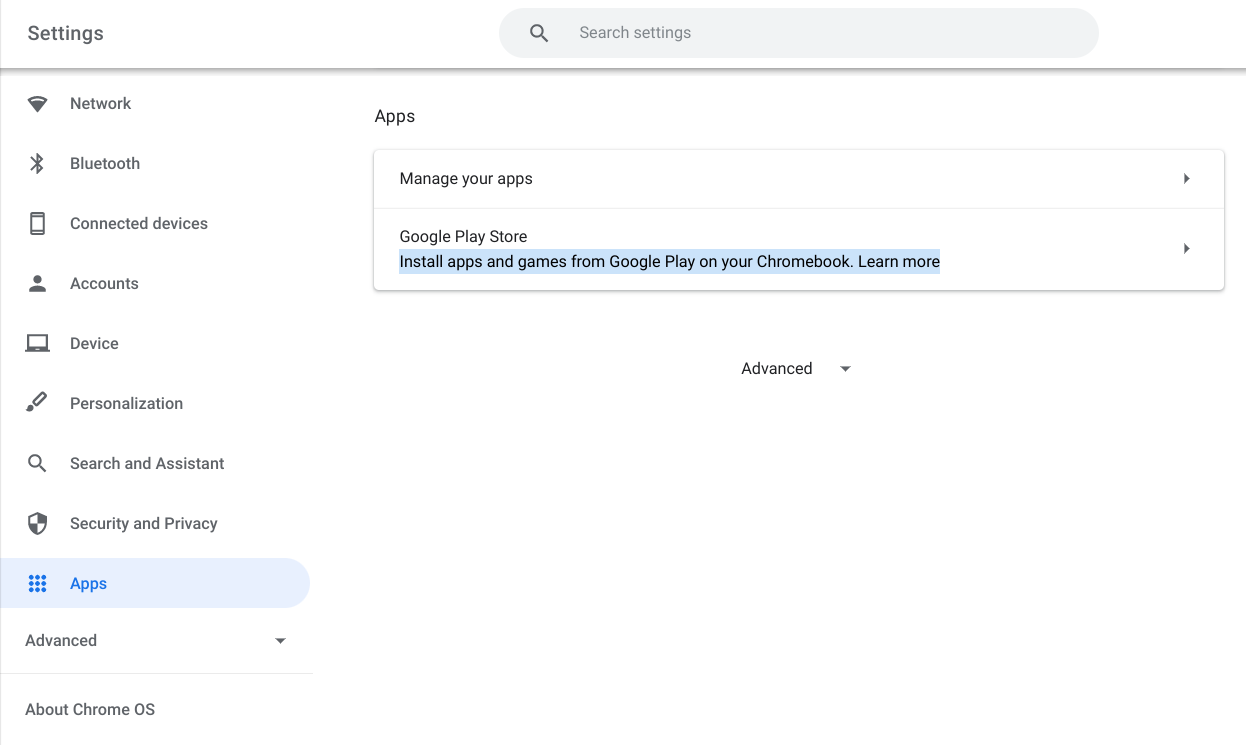Expand the Manage your apps row

coord(798,178)
